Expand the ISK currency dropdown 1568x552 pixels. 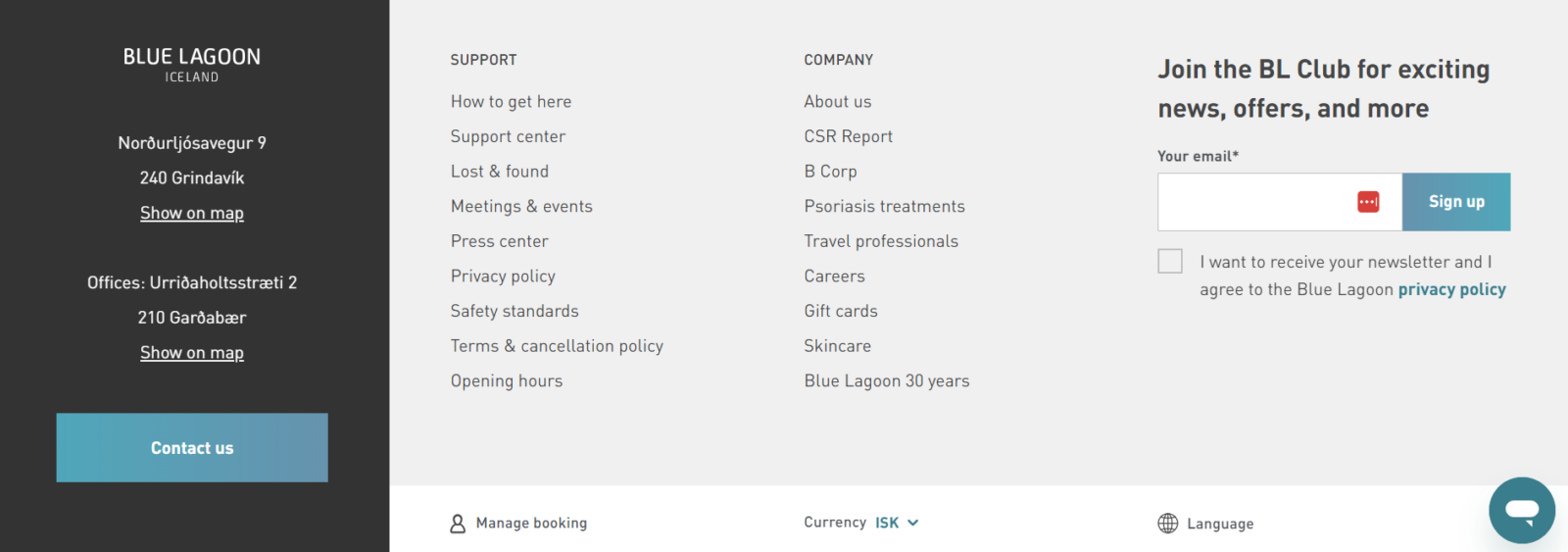coord(887,524)
